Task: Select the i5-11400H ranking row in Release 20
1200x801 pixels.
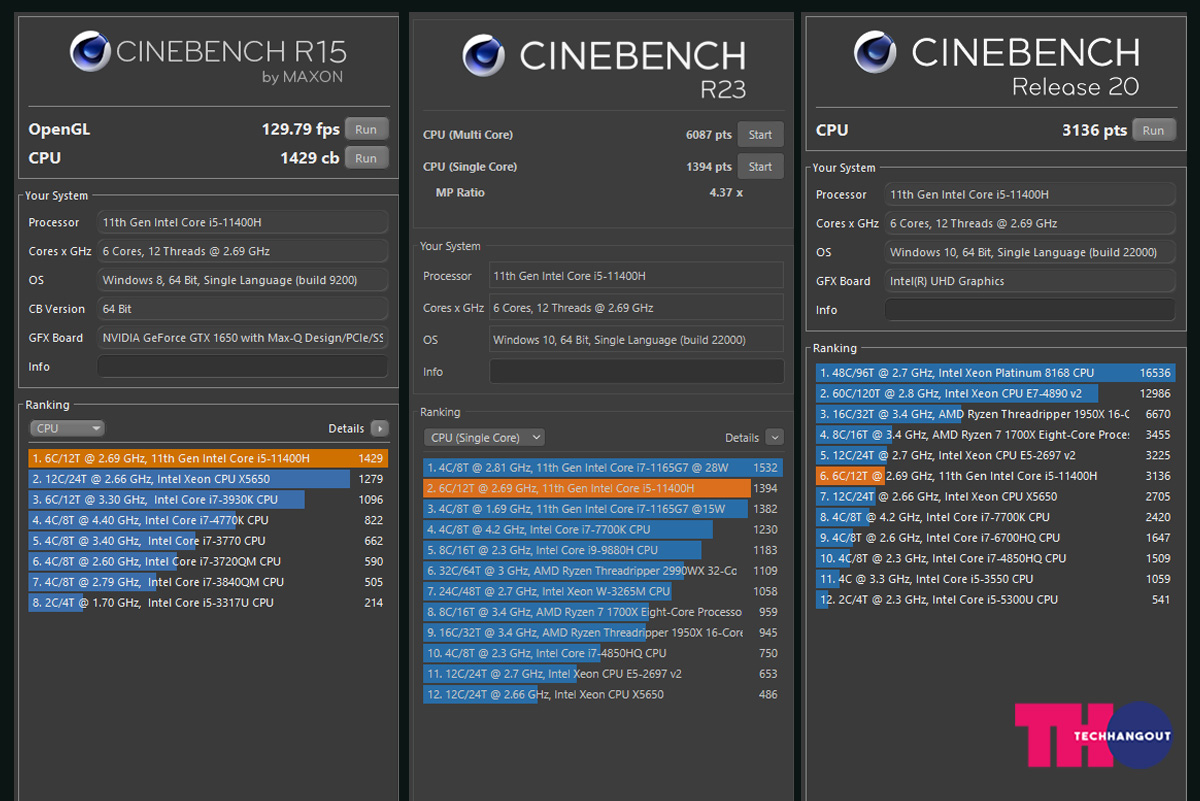Action: (996, 476)
